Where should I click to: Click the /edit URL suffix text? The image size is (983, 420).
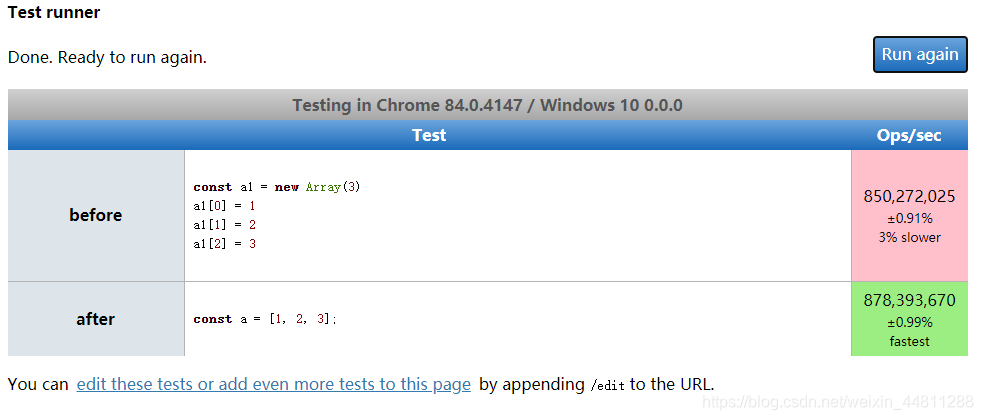pyautogui.click(x=607, y=385)
